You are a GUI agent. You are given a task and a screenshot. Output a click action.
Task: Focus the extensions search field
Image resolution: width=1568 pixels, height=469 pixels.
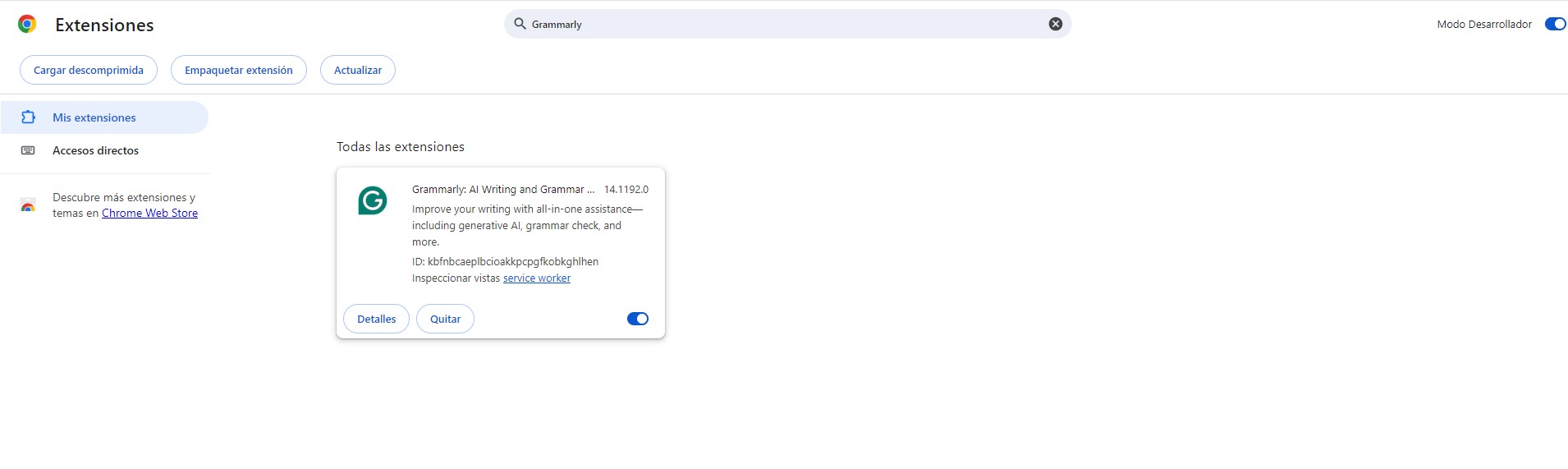point(780,24)
